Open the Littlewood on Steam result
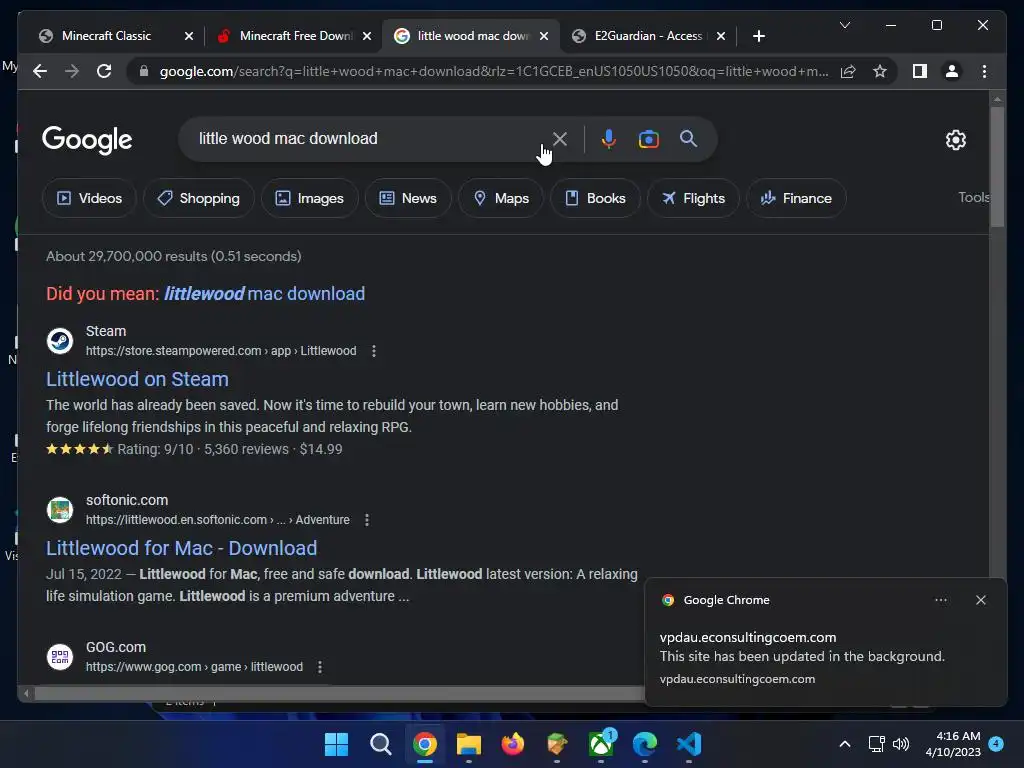This screenshot has width=1024, height=768. point(137,379)
